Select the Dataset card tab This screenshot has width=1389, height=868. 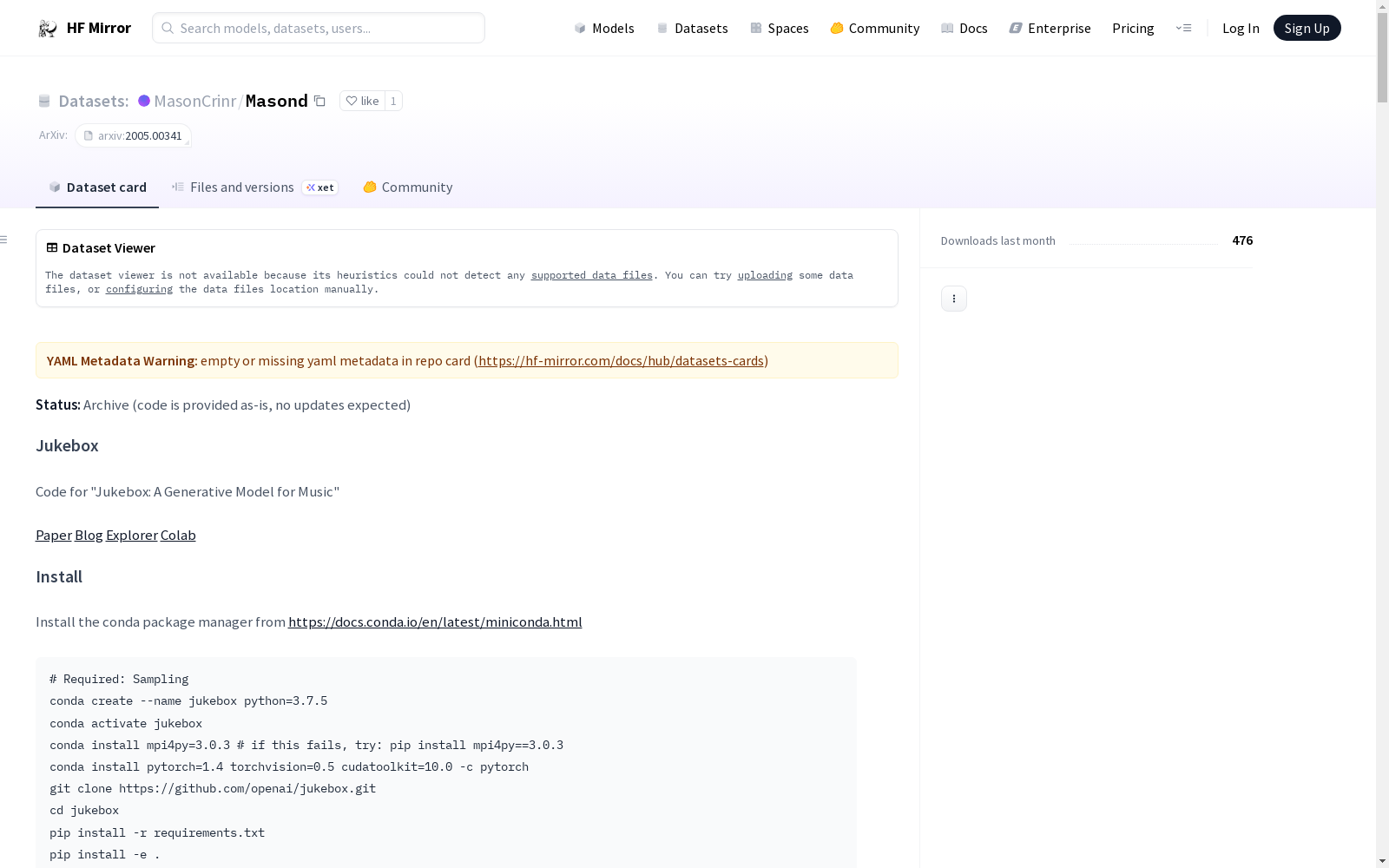[x=97, y=187]
